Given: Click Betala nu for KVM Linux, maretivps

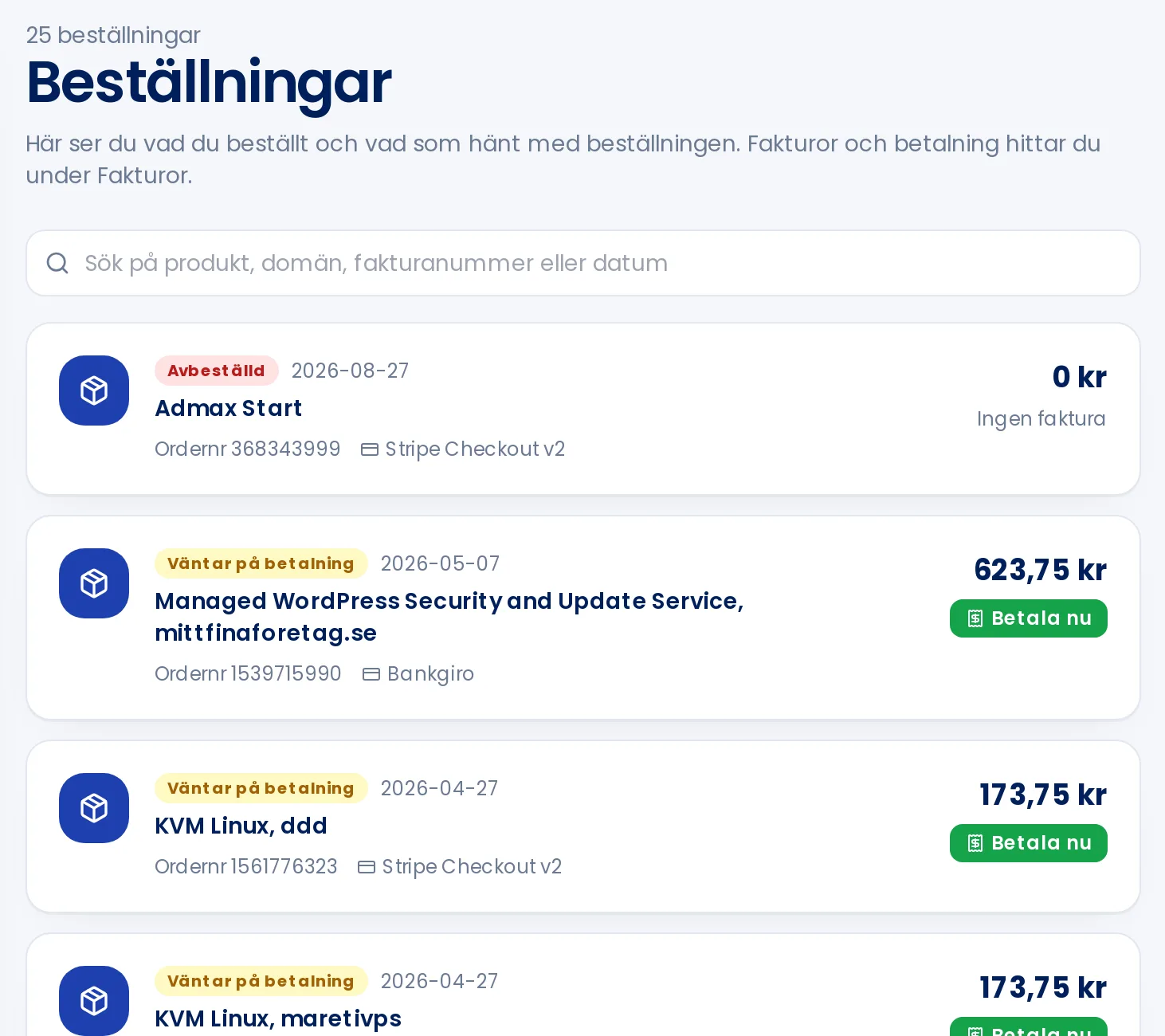Looking at the screenshot, I should (1029, 1026).
